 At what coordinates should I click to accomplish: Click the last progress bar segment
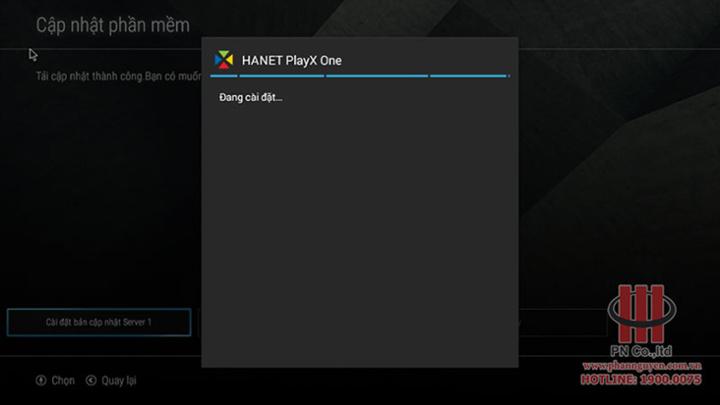pos(469,76)
